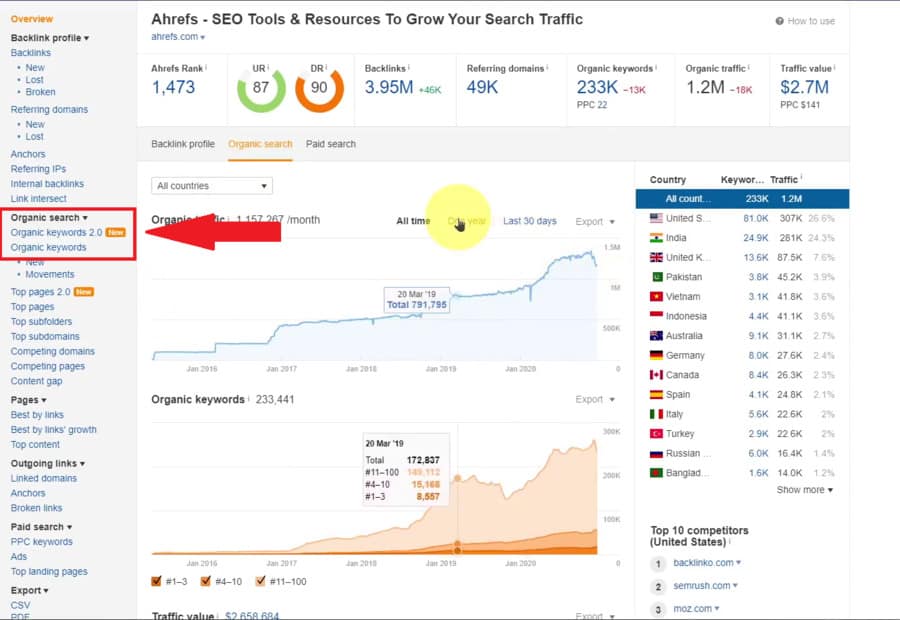Screen dimensions: 900x620
Task: Open Export menu for Organic keywords chart
Action: [x=595, y=400]
